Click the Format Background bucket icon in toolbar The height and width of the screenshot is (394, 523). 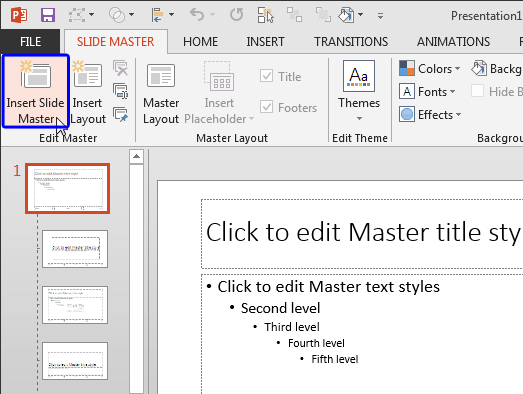[346, 15]
